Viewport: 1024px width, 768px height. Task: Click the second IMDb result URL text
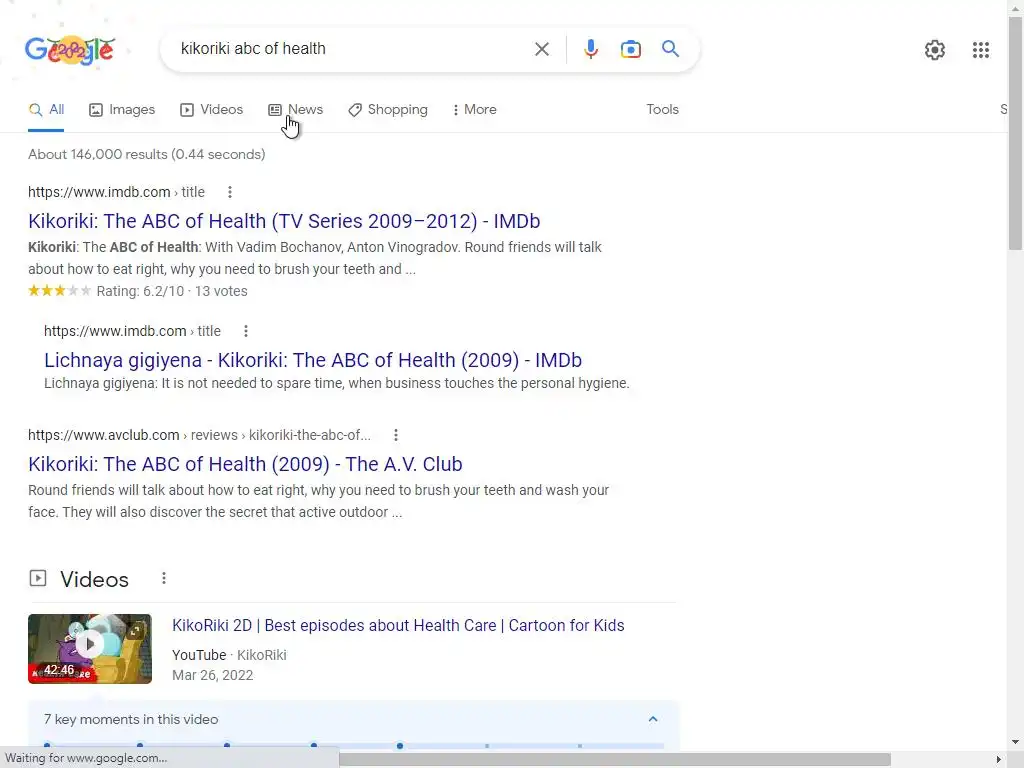(132, 331)
